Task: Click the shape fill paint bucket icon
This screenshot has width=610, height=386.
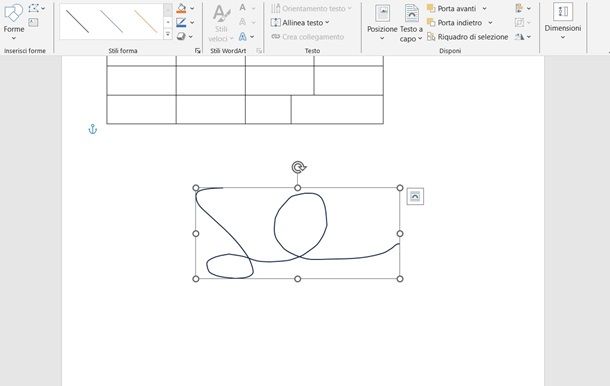Action: [181, 8]
